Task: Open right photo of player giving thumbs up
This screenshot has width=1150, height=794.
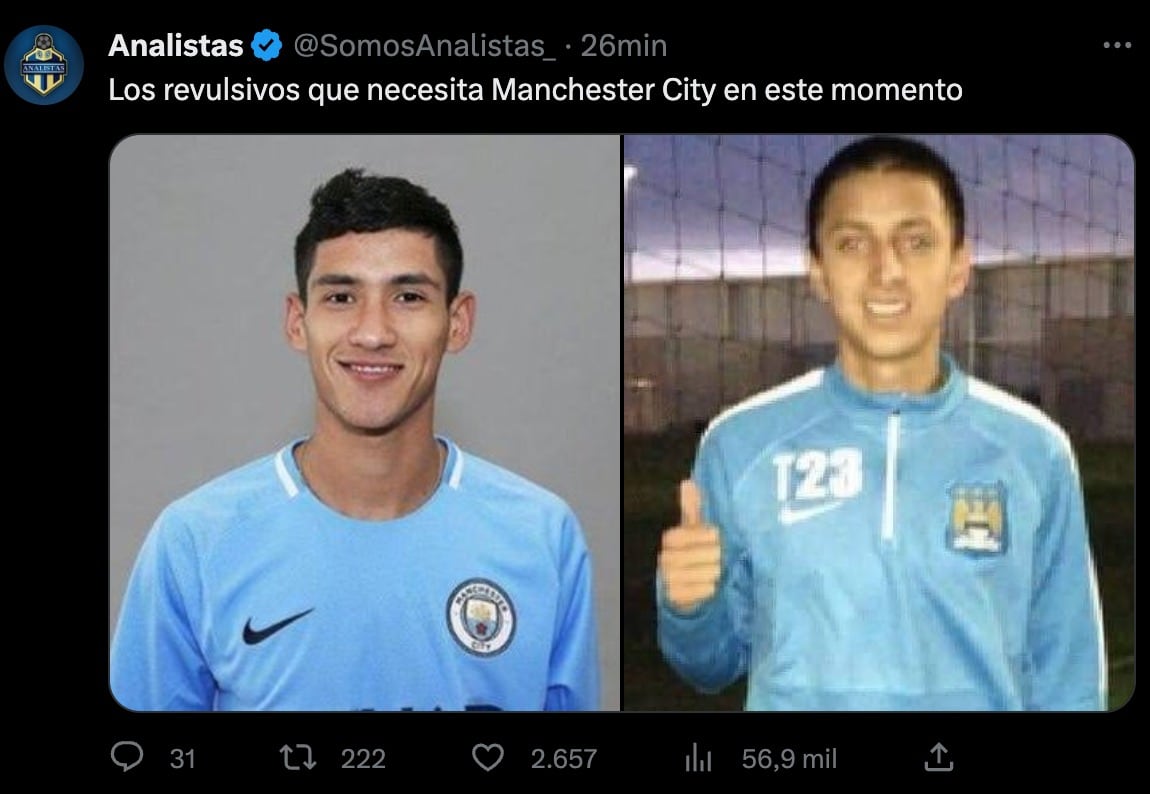Action: click(879, 422)
